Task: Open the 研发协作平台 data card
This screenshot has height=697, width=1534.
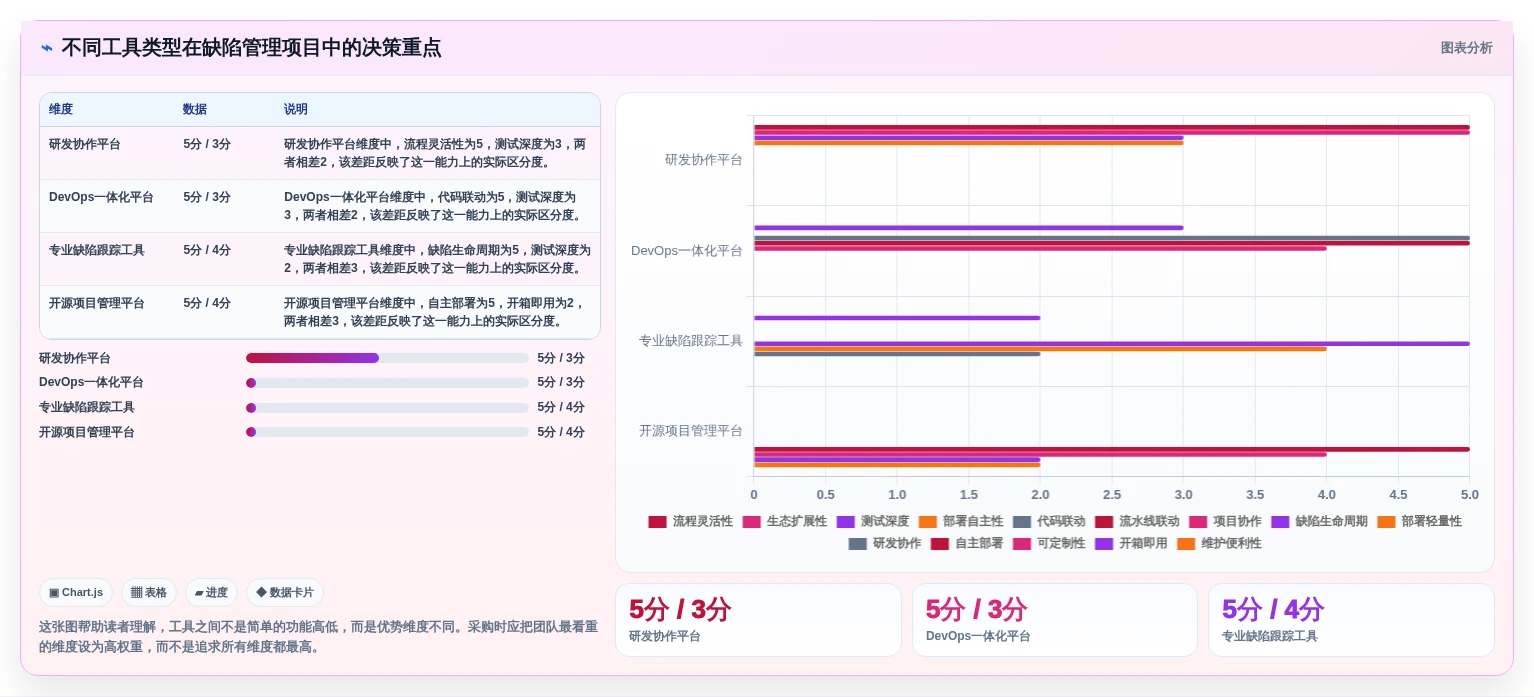Action: (758, 620)
